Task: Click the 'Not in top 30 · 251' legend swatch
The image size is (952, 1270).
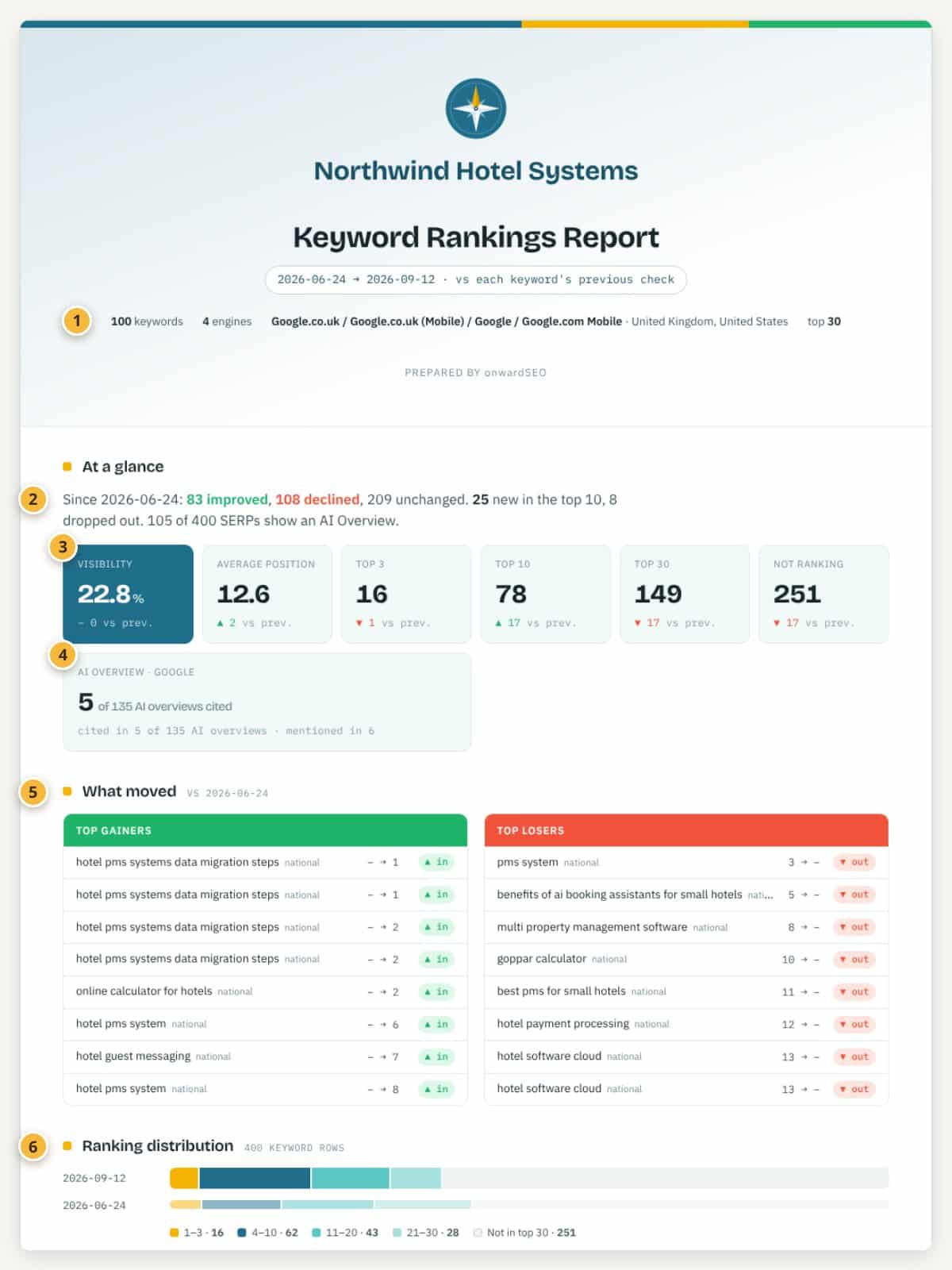Action: point(478,1233)
